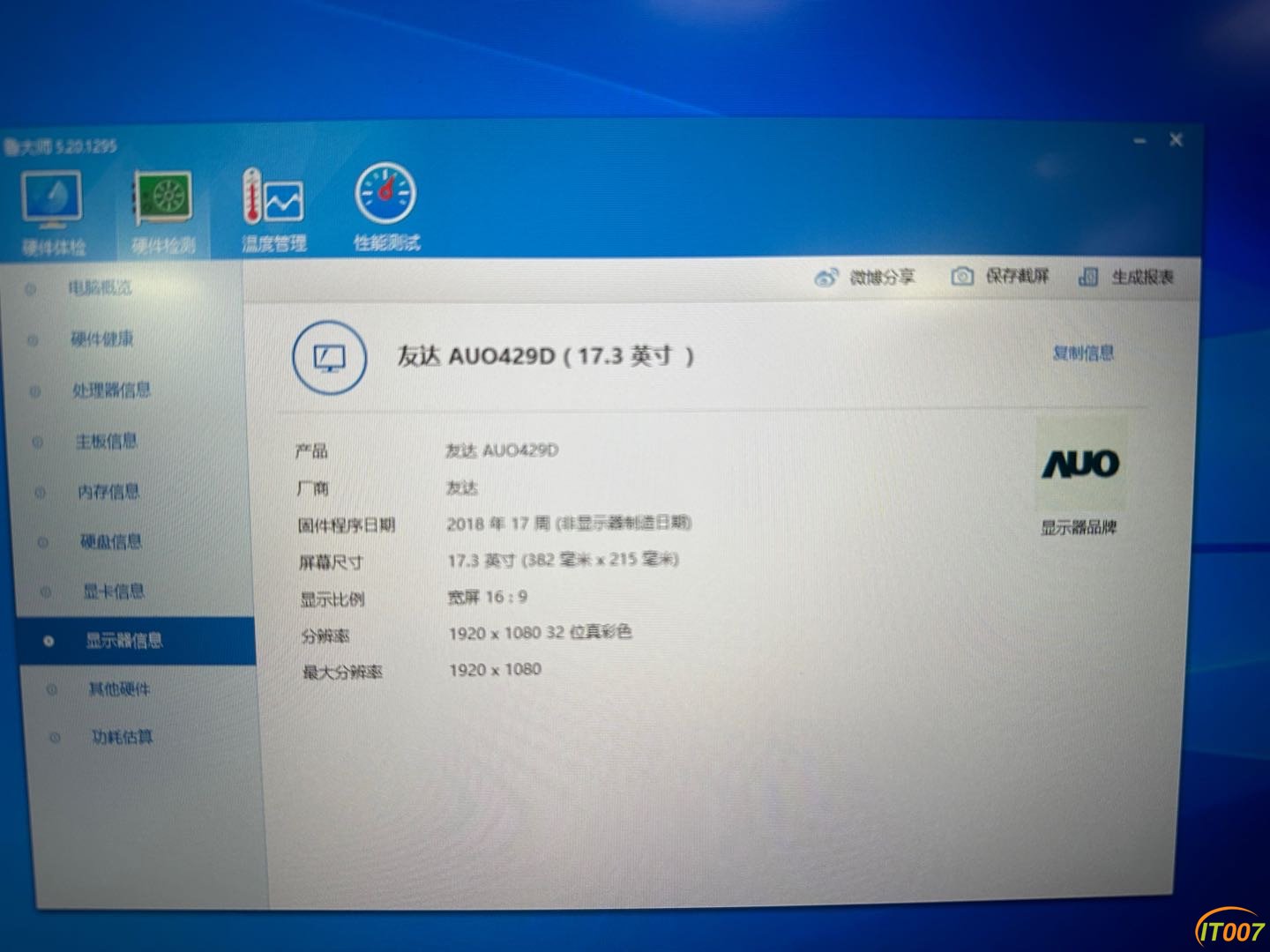
Task: Open 功耗估算 in the sidebar
Action: [122, 737]
